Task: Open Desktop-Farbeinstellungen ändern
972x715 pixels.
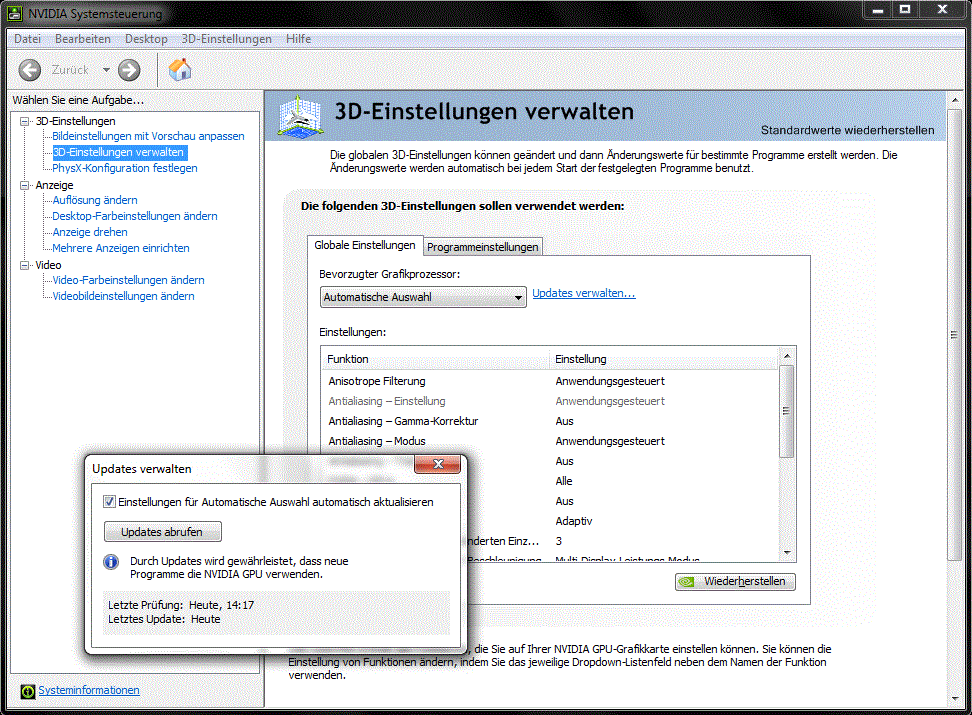Action: click(x=135, y=216)
